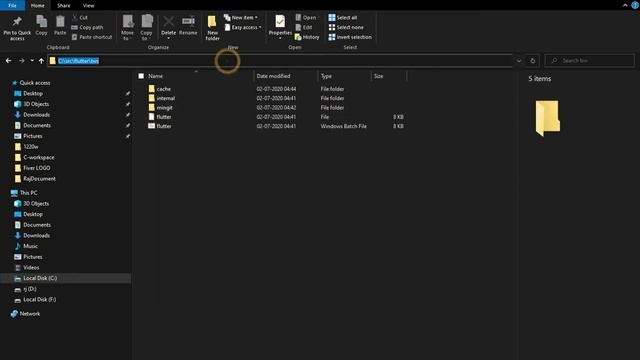Switch to the View tab

[89, 6]
